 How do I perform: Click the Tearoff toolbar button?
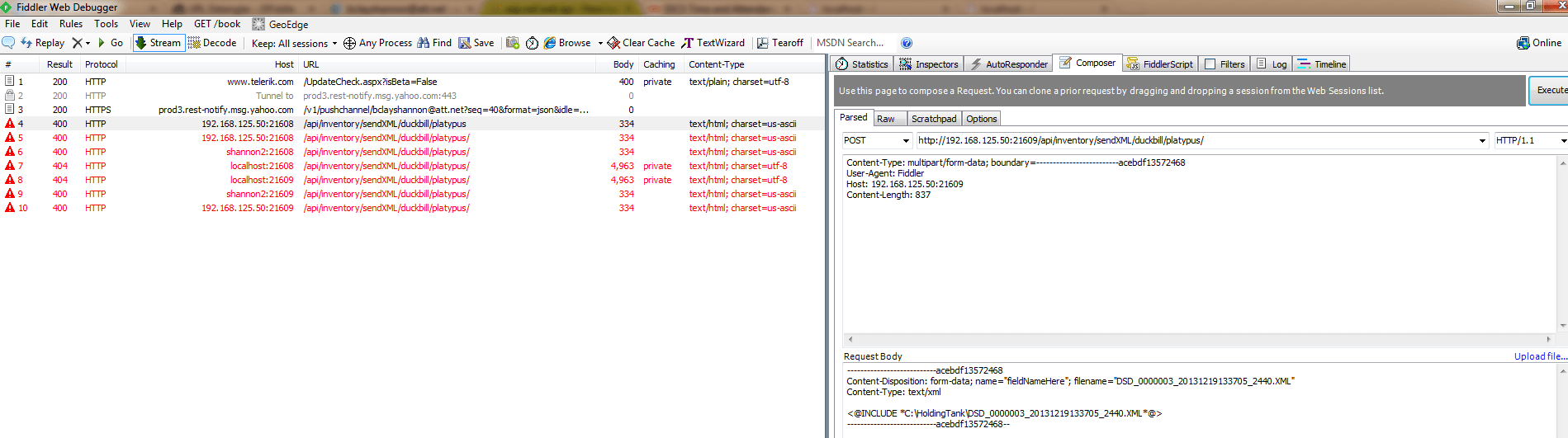click(x=780, y=43)
